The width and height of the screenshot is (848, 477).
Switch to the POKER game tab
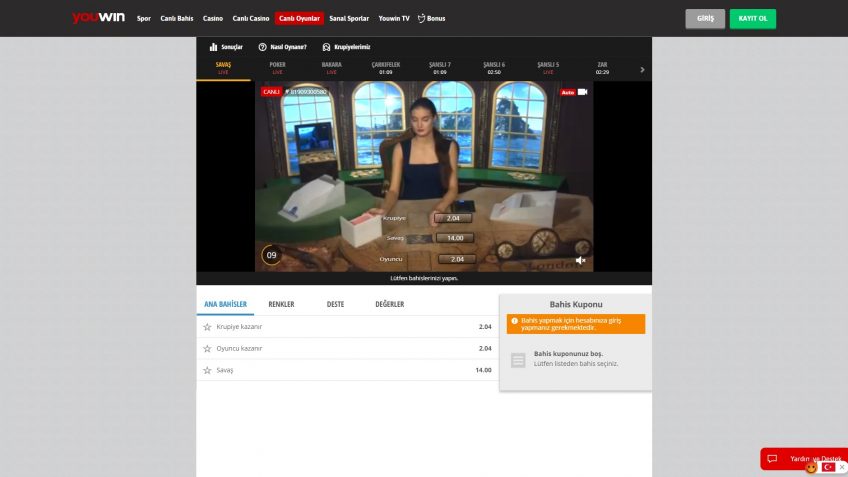click(x=277, y=68)
